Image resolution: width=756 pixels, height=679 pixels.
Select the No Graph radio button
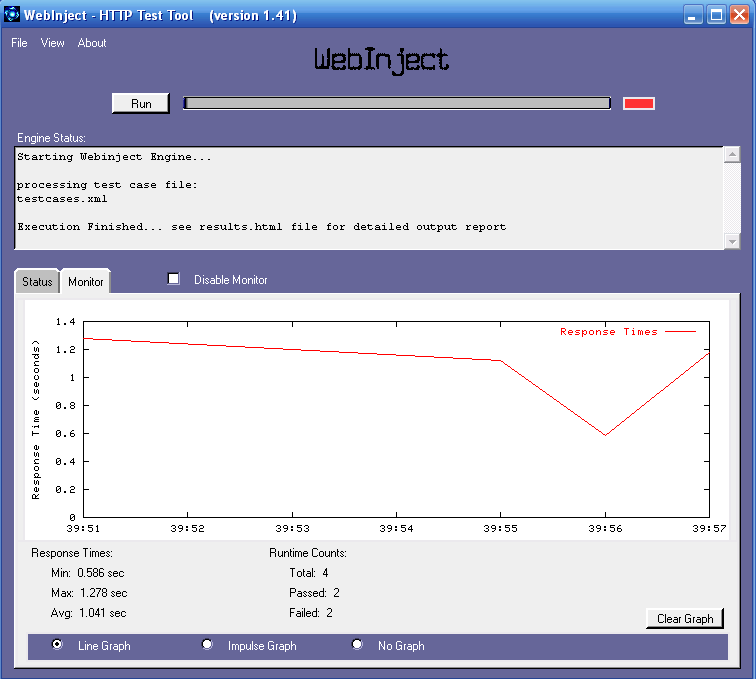click(357, 644)
